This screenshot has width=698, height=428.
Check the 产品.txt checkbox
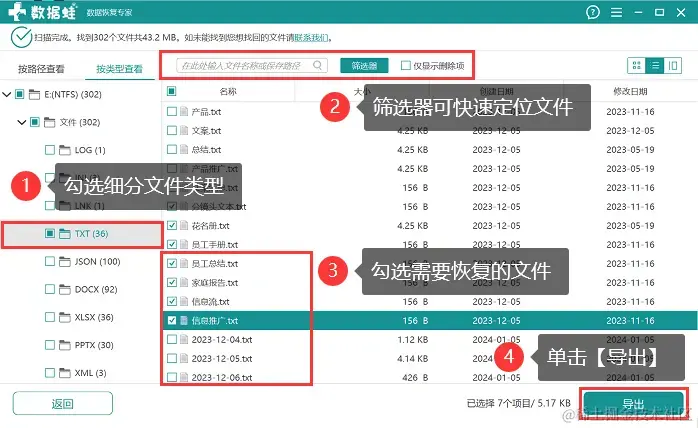coord(171,111)
